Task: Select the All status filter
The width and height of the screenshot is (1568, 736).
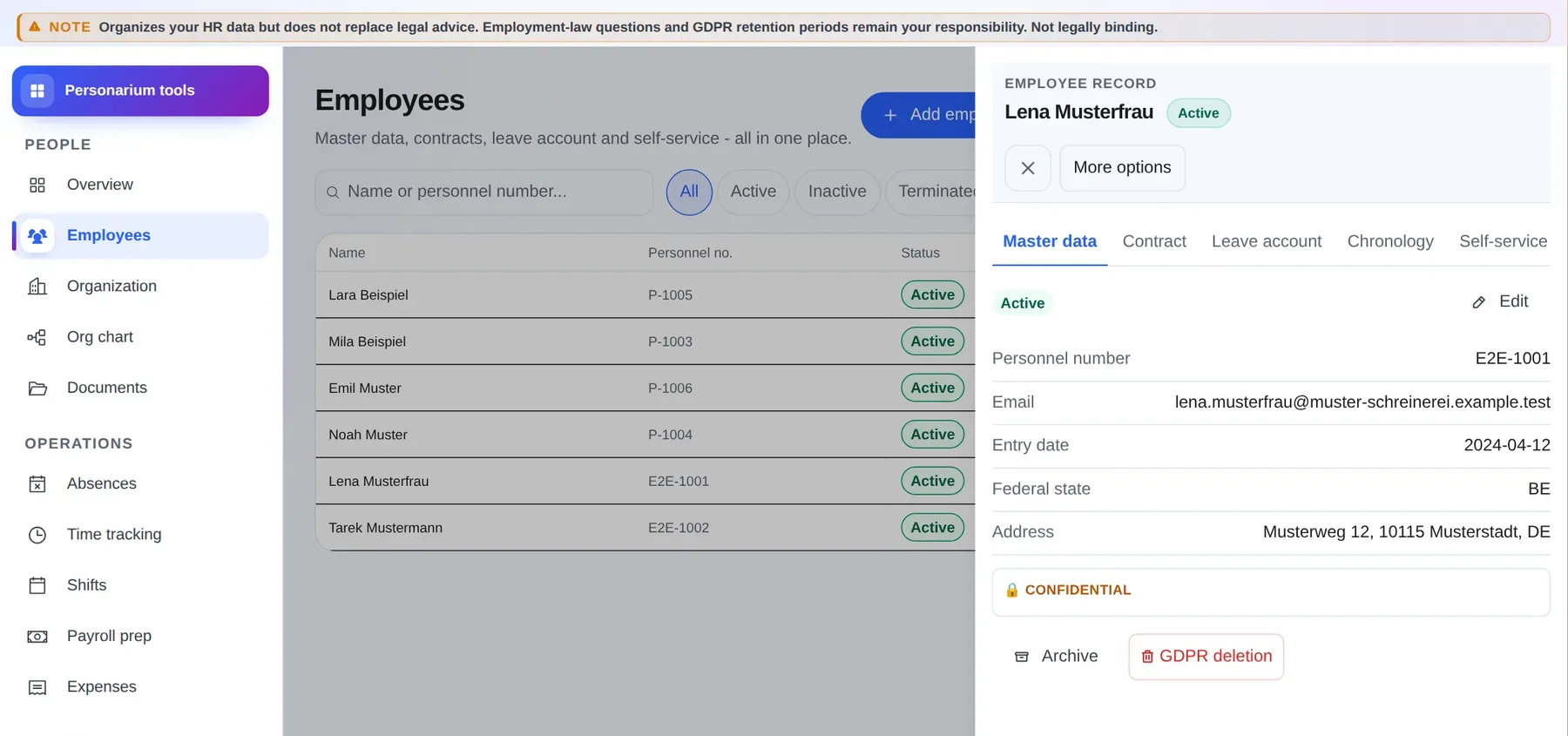Action: (x=689, y=192)
